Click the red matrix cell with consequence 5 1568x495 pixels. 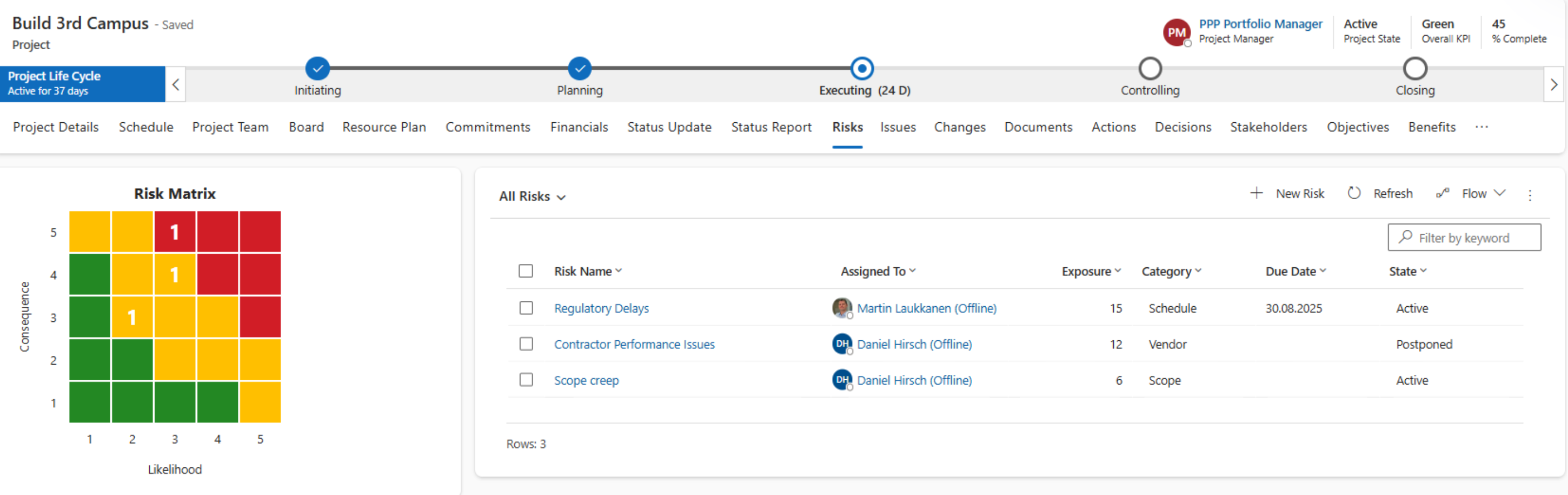point(175,232)
